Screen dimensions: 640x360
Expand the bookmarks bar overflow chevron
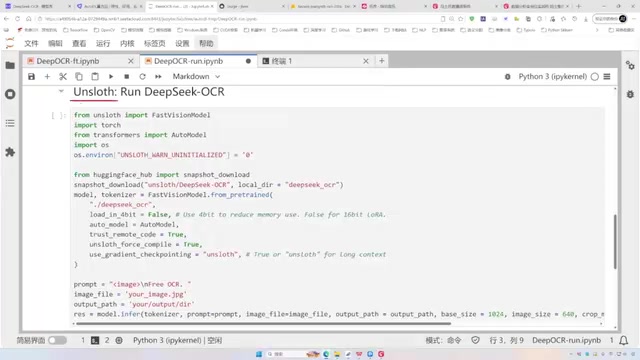point(597,30)
